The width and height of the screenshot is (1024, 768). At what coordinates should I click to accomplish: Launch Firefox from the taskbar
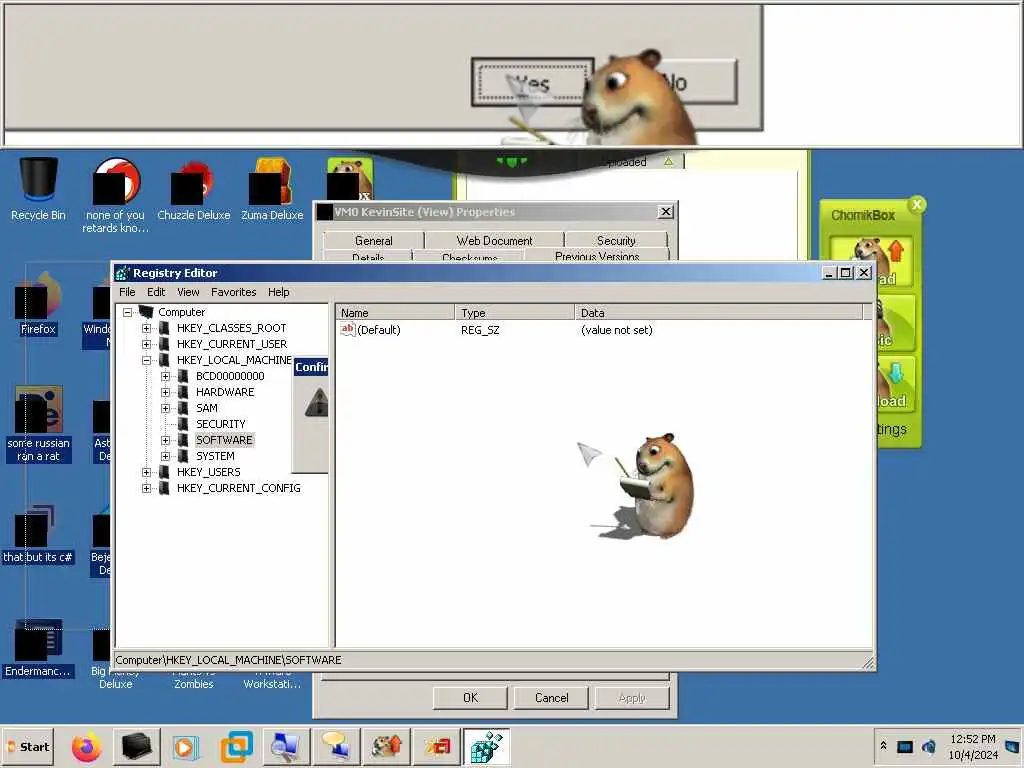pyautogui.click(x=86, y=747)
